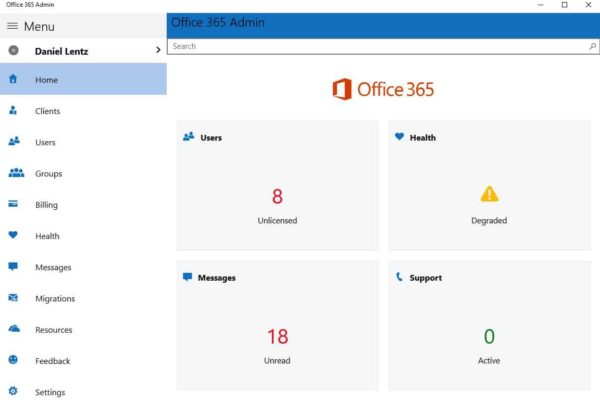This screenshot has width=600, height=403.
Task: Expand the Daniel Lentz account chevron
Action: [x=158, y=50]
